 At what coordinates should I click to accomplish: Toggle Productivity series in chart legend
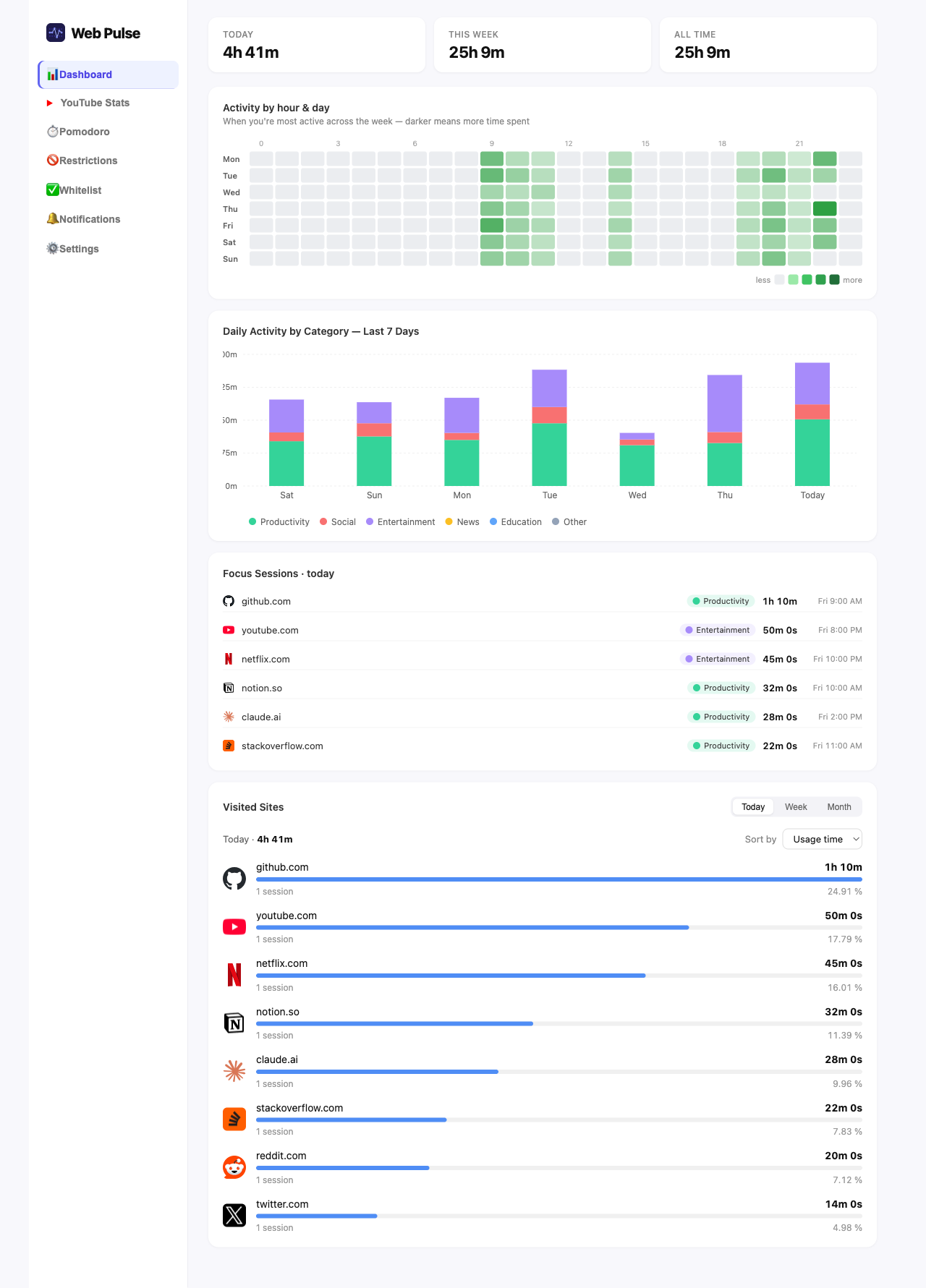279,521
